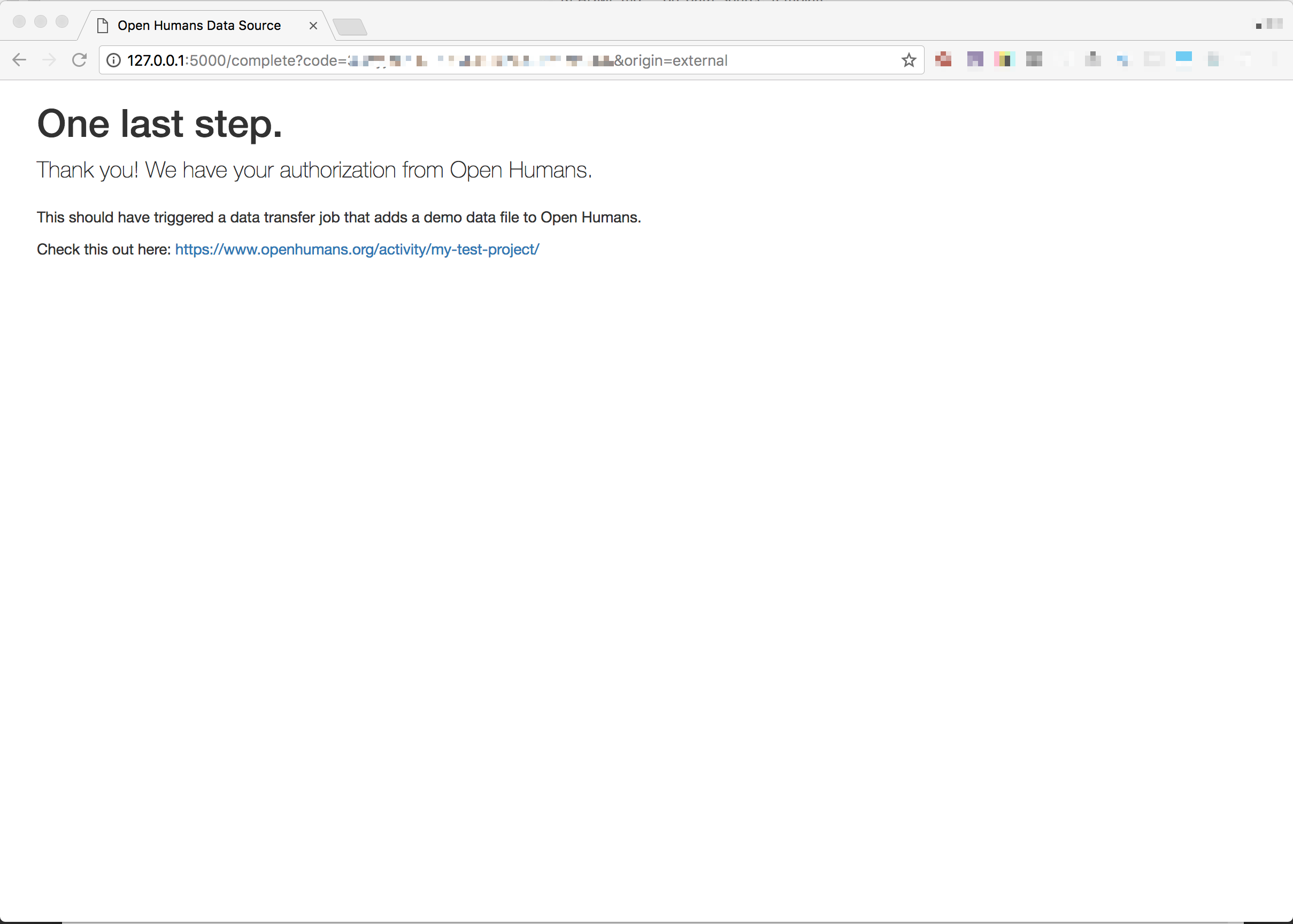This screenshot has height=924, width=1293.
Task: Click the 'Thank you! We have your authorization' text
Action: point(217,170)
